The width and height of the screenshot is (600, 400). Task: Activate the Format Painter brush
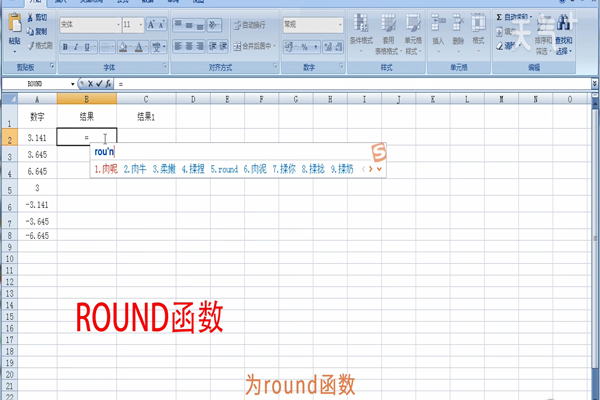[x=31, y=46]
